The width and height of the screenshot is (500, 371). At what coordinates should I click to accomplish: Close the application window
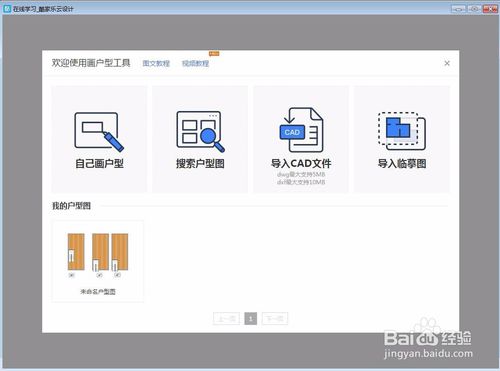(x=490, y=9)
